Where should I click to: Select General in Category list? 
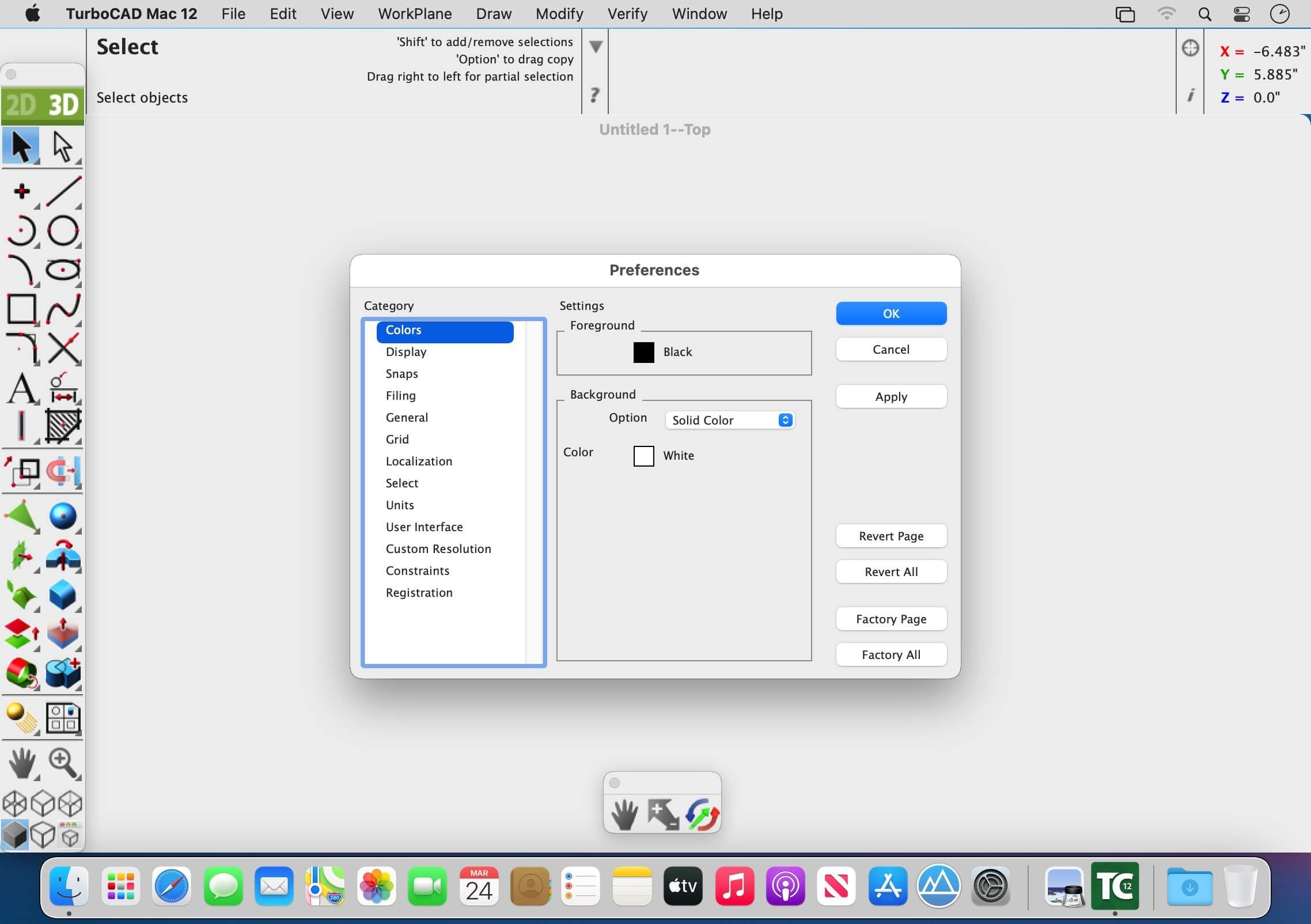point(445,418)
